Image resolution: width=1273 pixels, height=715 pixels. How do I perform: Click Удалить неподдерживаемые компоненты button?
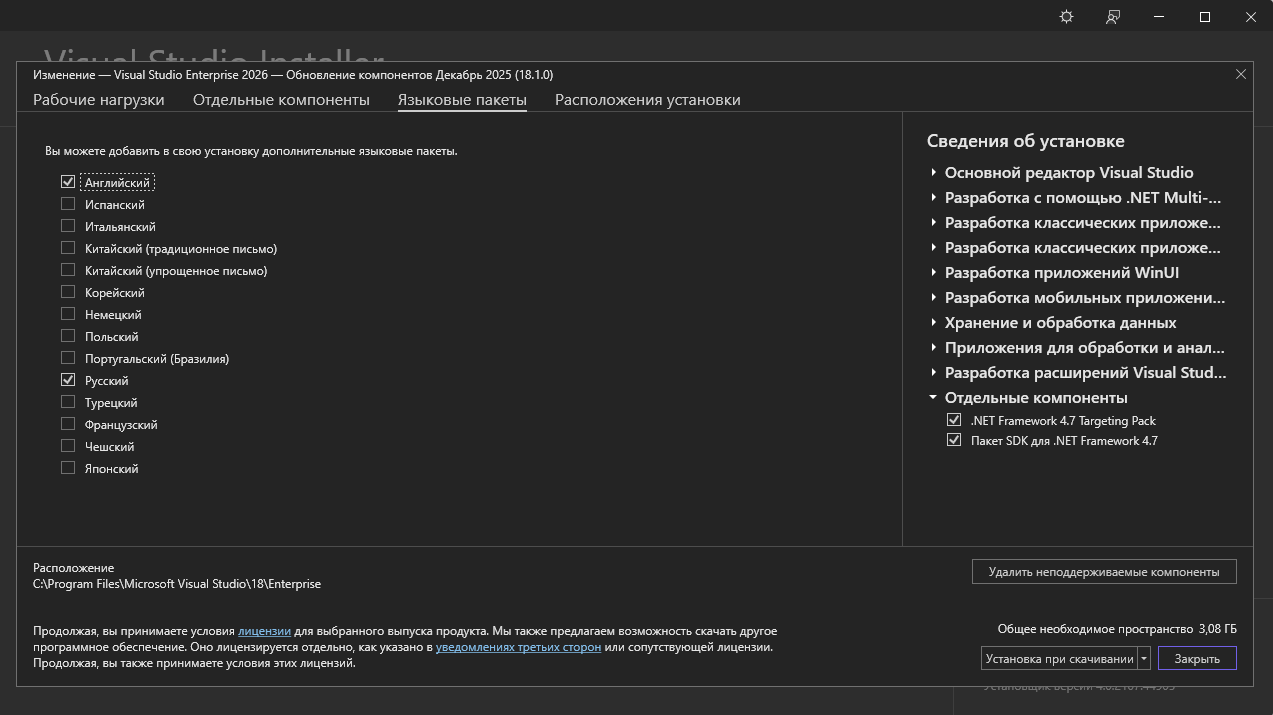(1103, 572)
